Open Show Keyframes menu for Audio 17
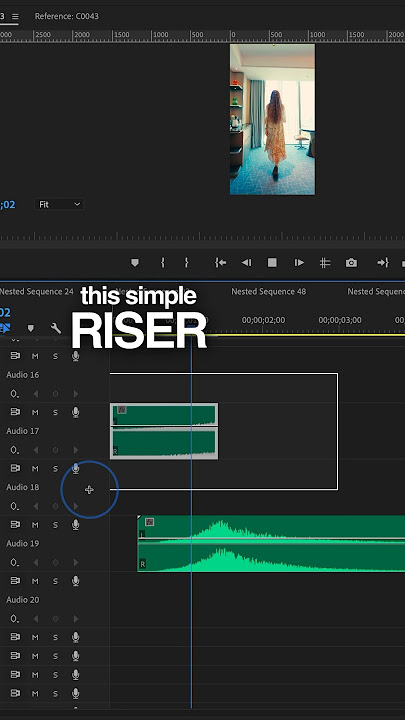 (x=15, y=450)
